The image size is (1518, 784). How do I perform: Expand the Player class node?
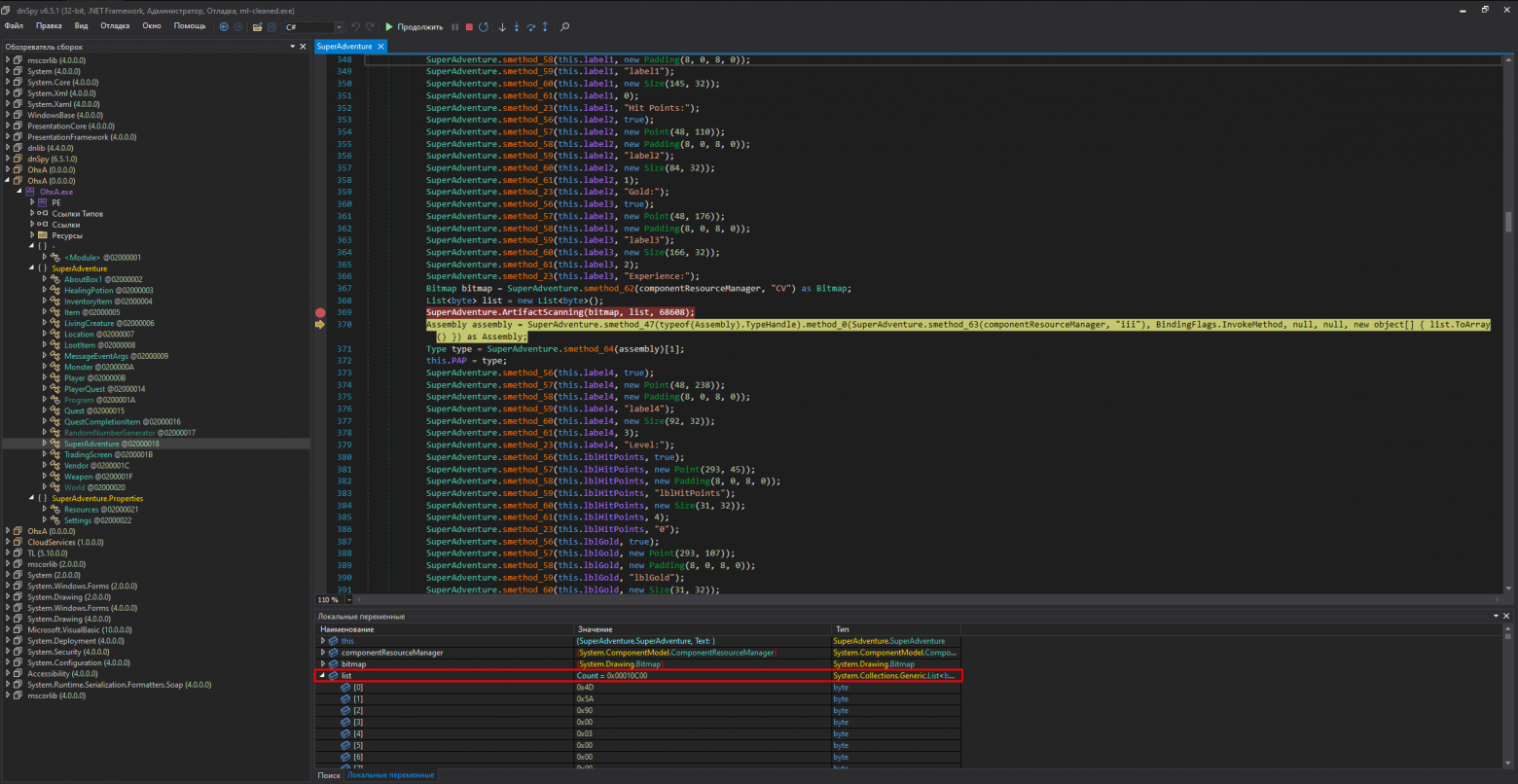click(45, 378)
